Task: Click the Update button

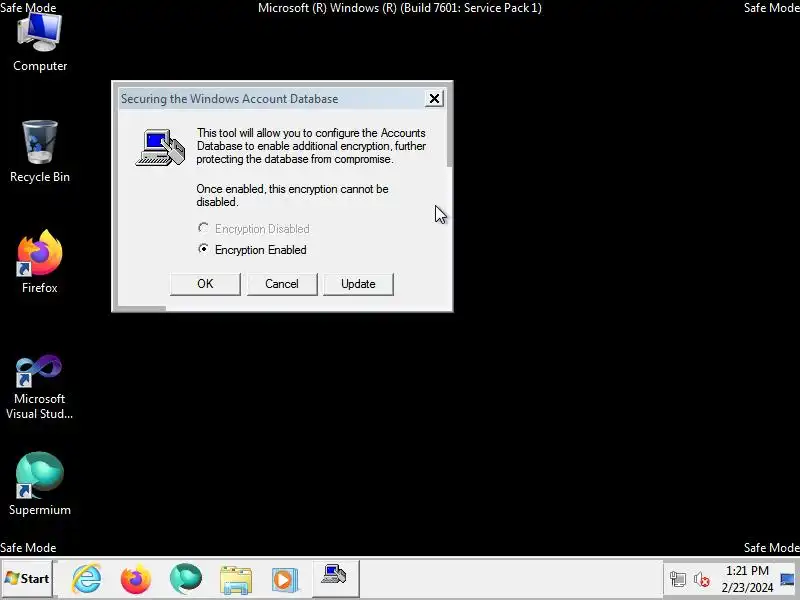Action: (x=358, y=284)
